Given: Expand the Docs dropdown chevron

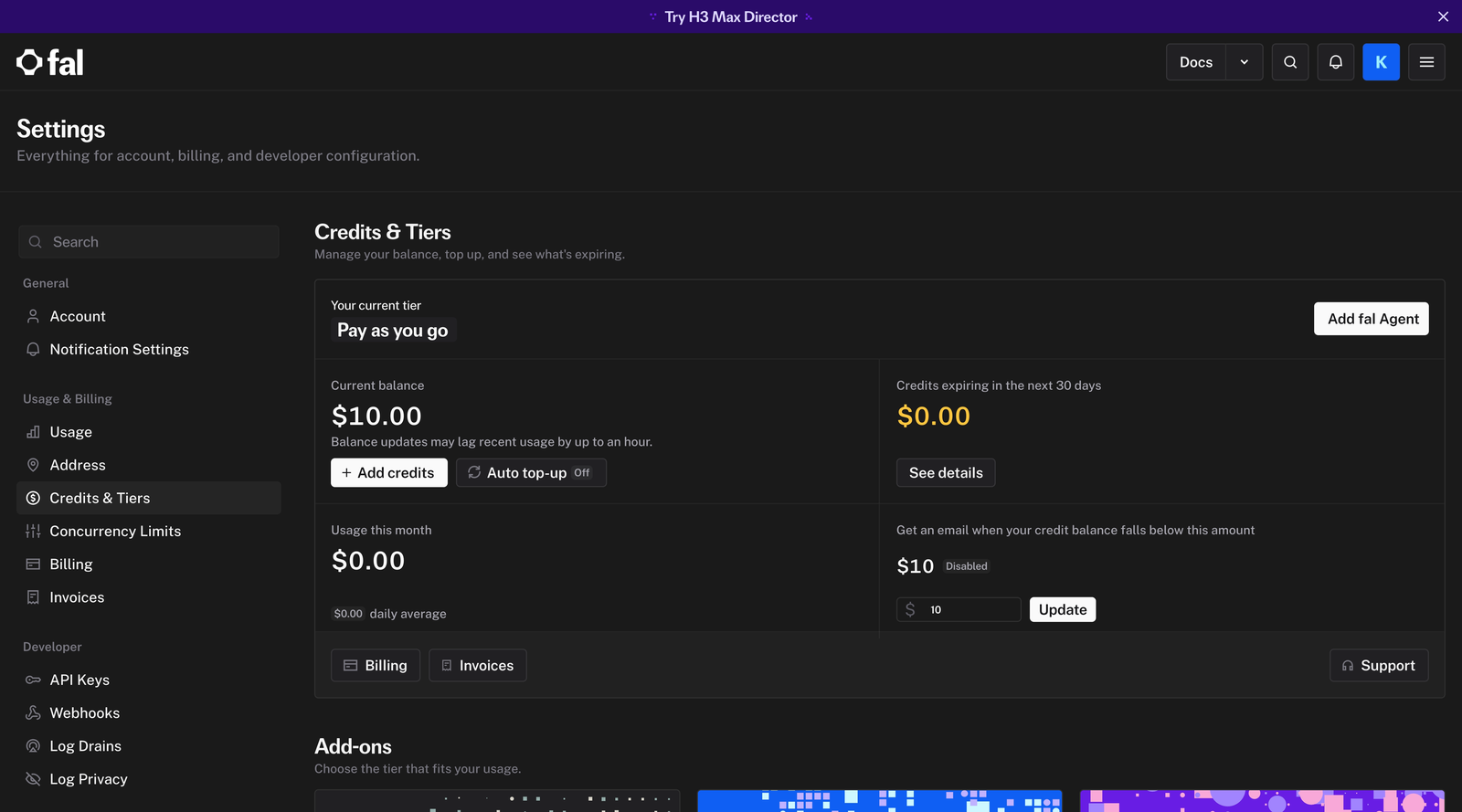Looking at the screenshot, I should click(1245, 62).
